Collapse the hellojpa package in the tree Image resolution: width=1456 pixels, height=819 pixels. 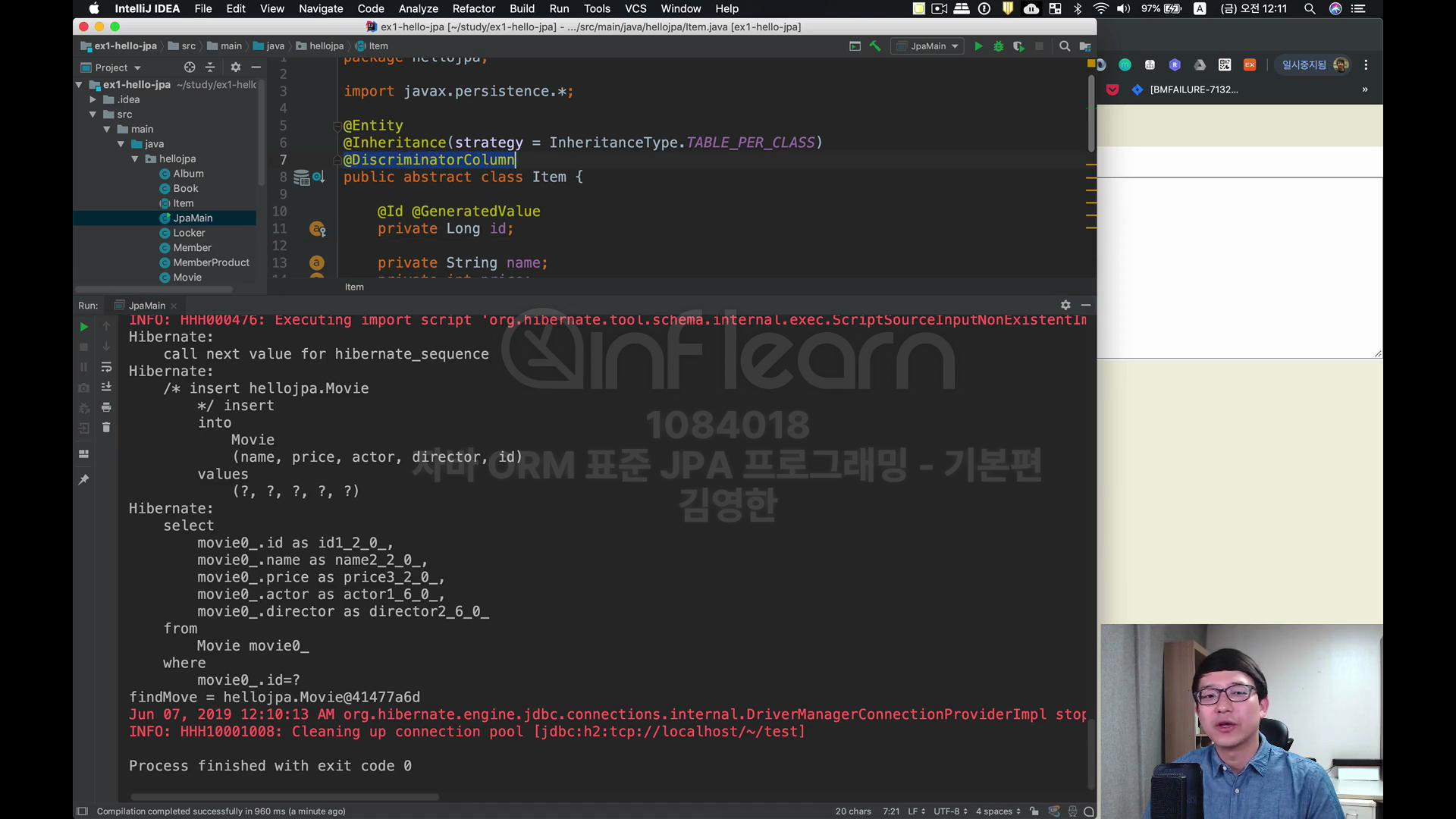[x=135, y=159]
